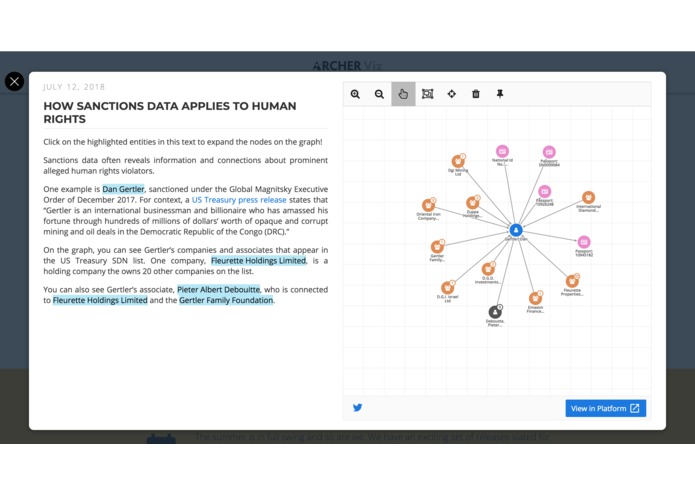Screen dimensions: 695x494
Task: Select the Passport 10926248 node
Action: click(x=544, y=191)
